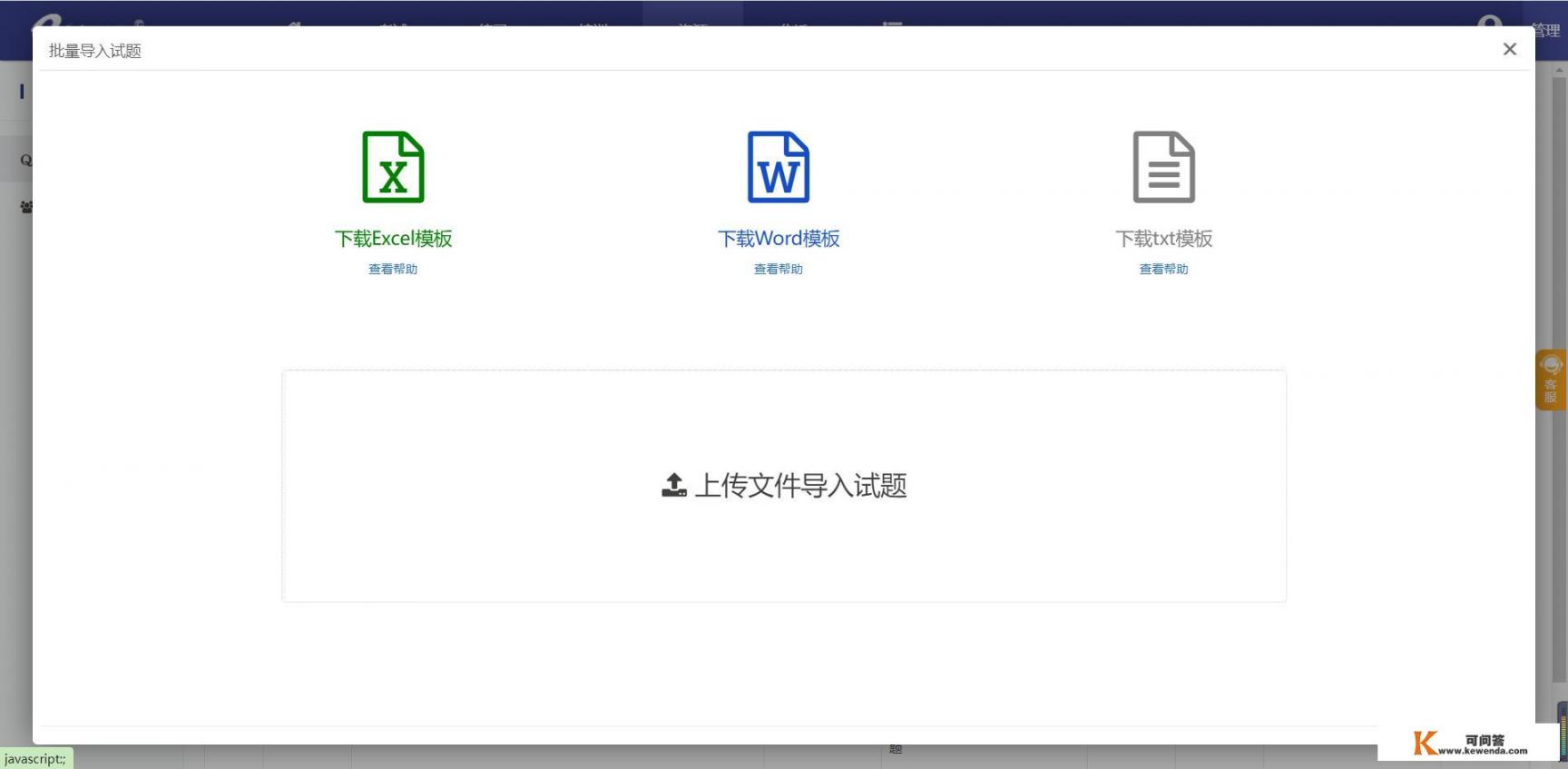The width and height of the screenshot is (1568, 769).
Task: Click the green Excel file icon
Action: (x=393, y=167)
